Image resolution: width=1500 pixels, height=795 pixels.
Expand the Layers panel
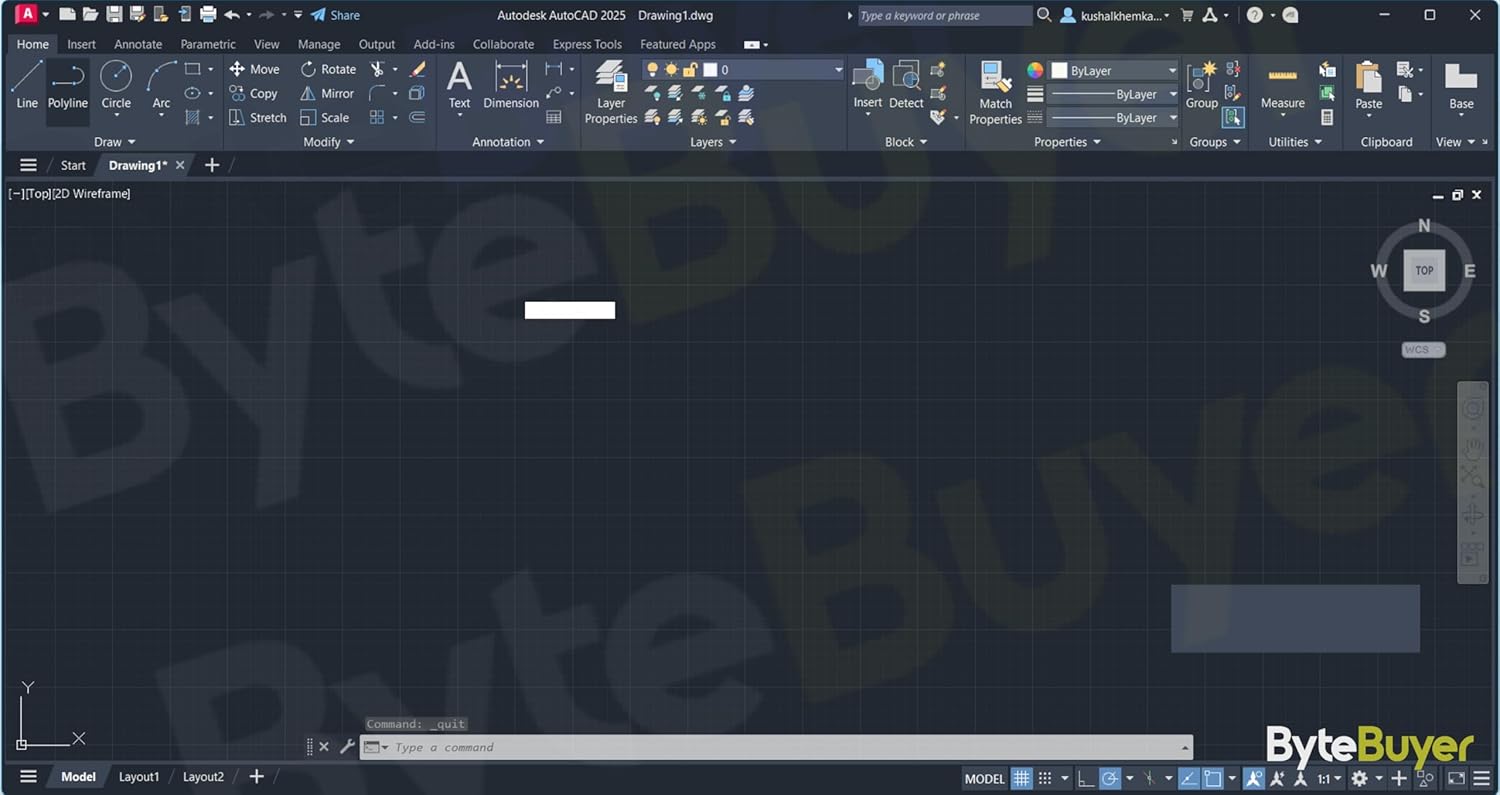point(713,142)
